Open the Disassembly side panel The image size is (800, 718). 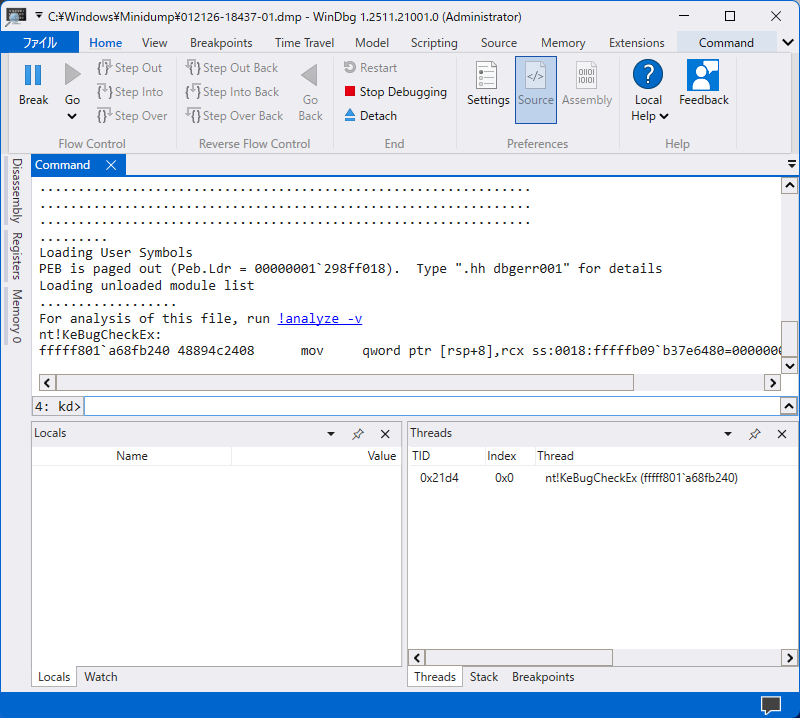pos(16,190)
